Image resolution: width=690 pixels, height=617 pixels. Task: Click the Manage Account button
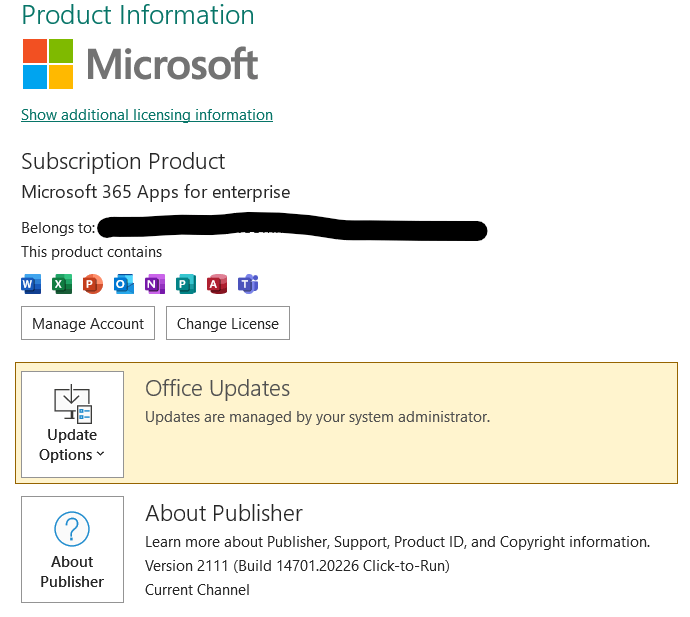click(x=88, y=323)
